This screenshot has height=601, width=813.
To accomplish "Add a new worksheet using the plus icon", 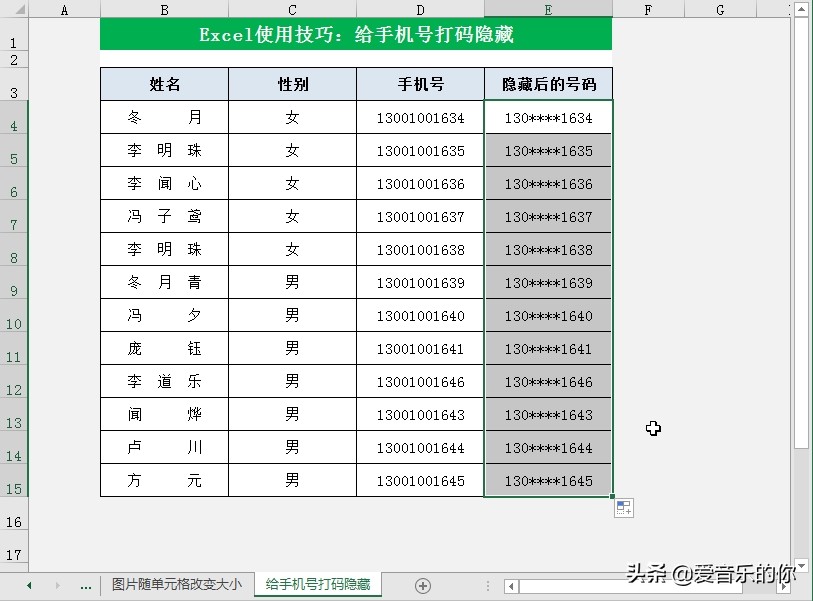I will coord(424,585).
